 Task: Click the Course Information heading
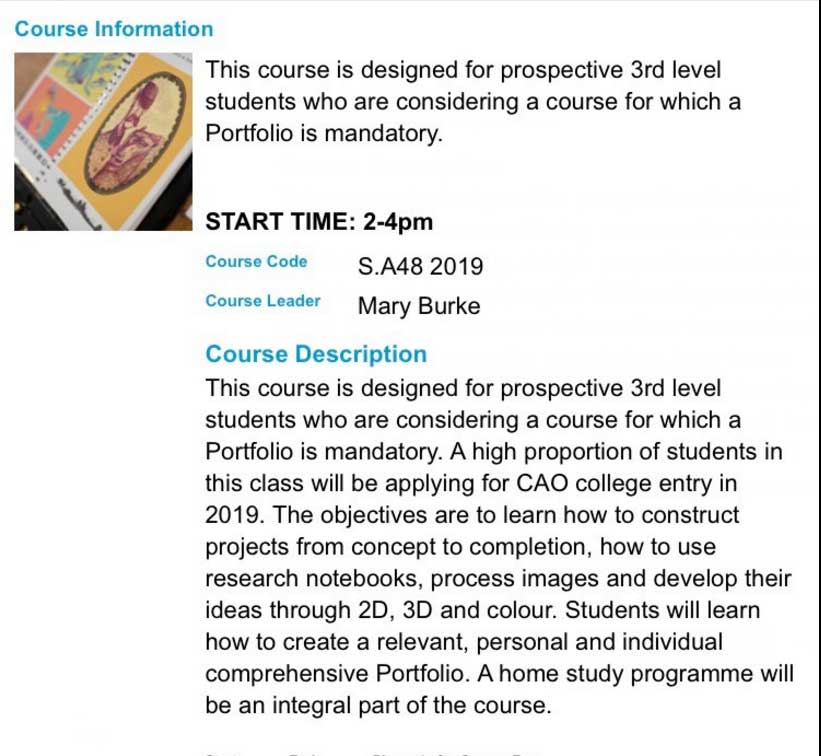(114, 29)
